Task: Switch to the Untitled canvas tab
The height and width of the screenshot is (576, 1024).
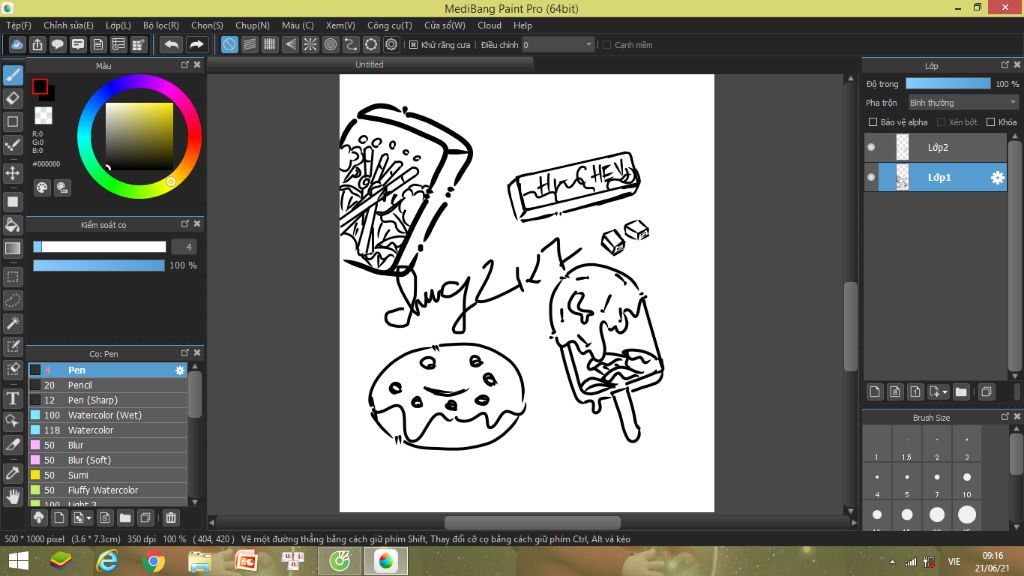Action: (x=369, y=65)
